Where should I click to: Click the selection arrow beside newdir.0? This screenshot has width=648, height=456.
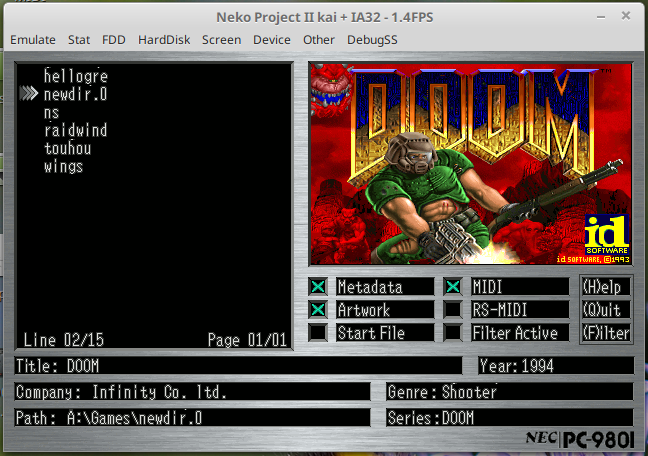tap(29, 94)
